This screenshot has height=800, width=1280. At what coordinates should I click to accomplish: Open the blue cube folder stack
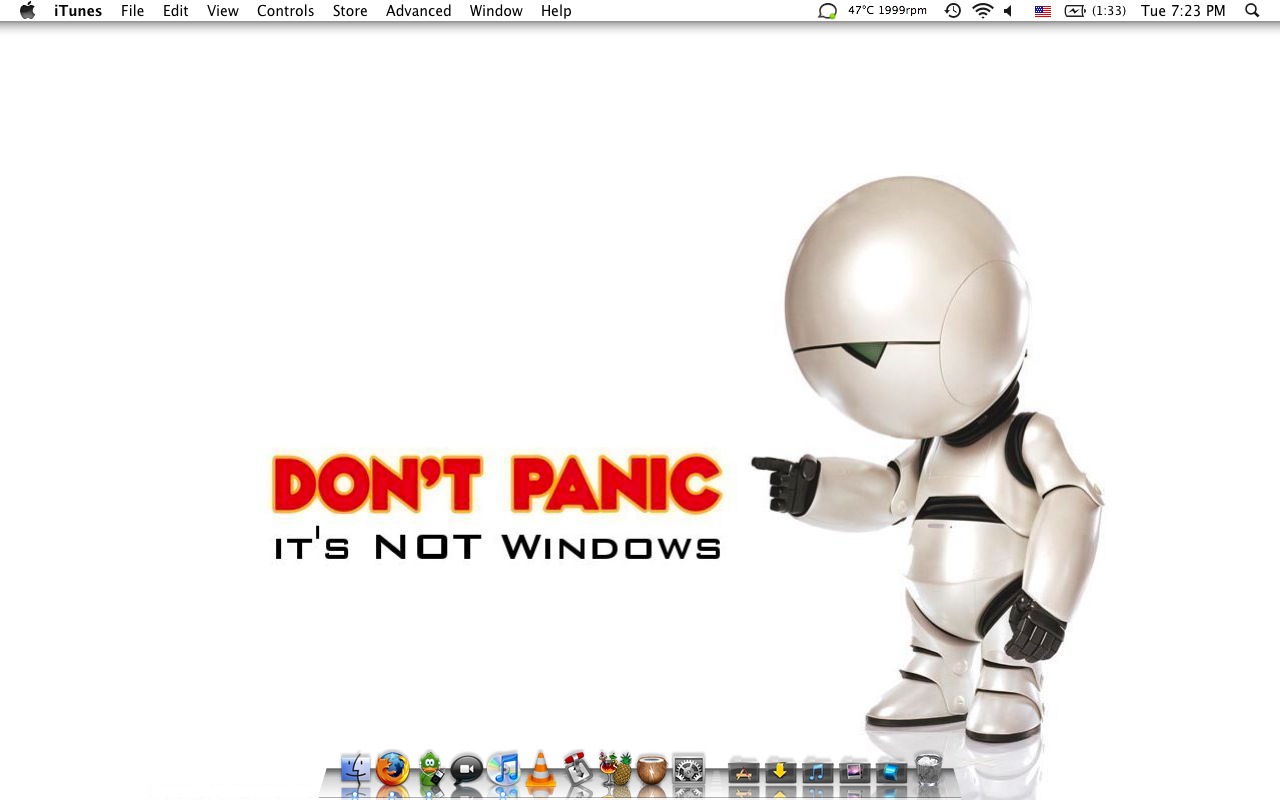(x=891, y=771)
